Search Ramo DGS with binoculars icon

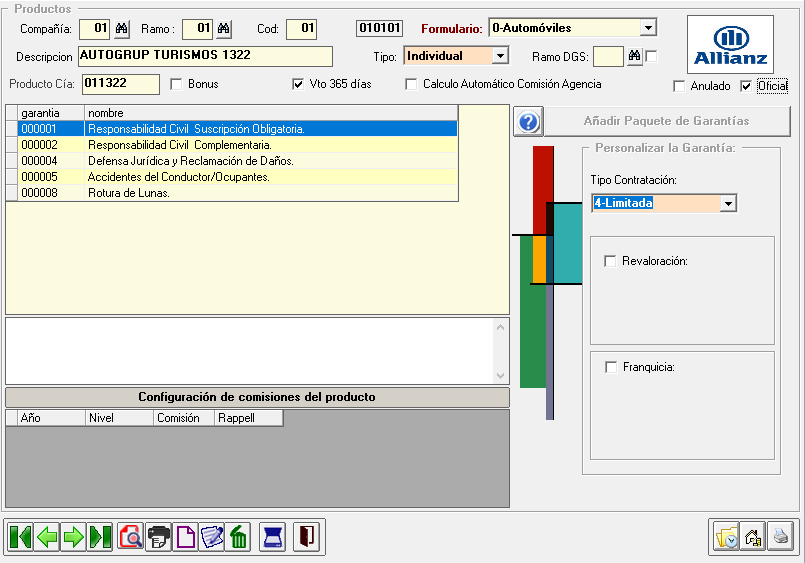tap(635, 56)
